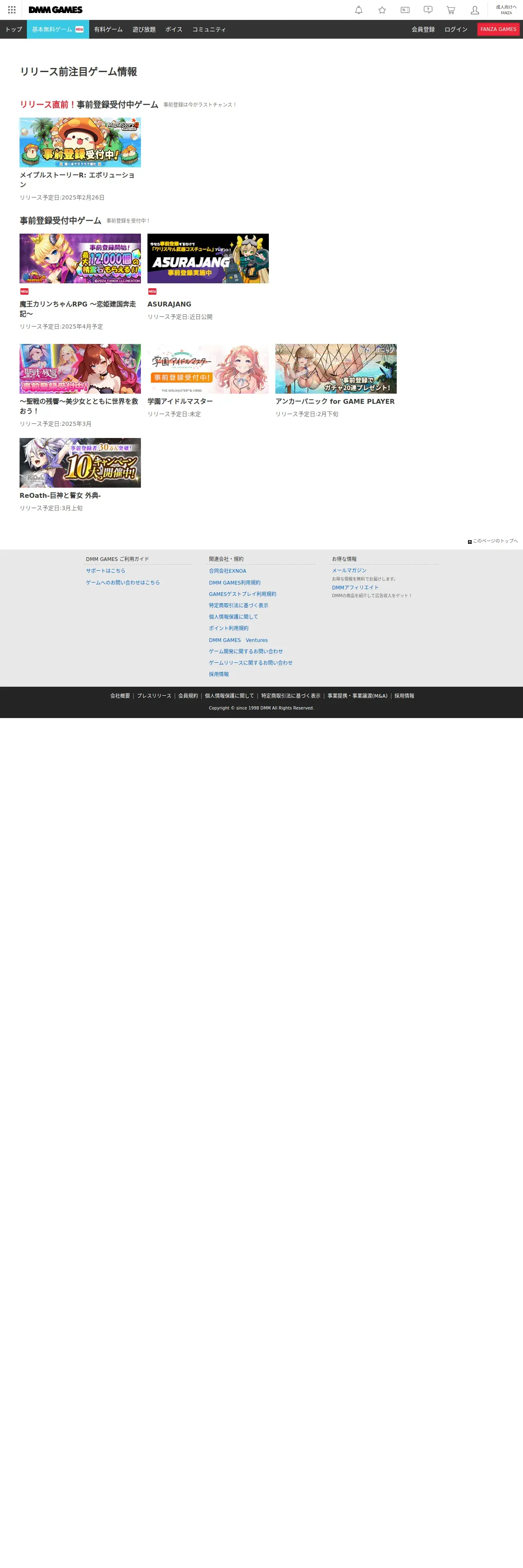Viewport: 523px width, 1568px height.
Task: Open ReOath banner image
Action: click(80, 462)
